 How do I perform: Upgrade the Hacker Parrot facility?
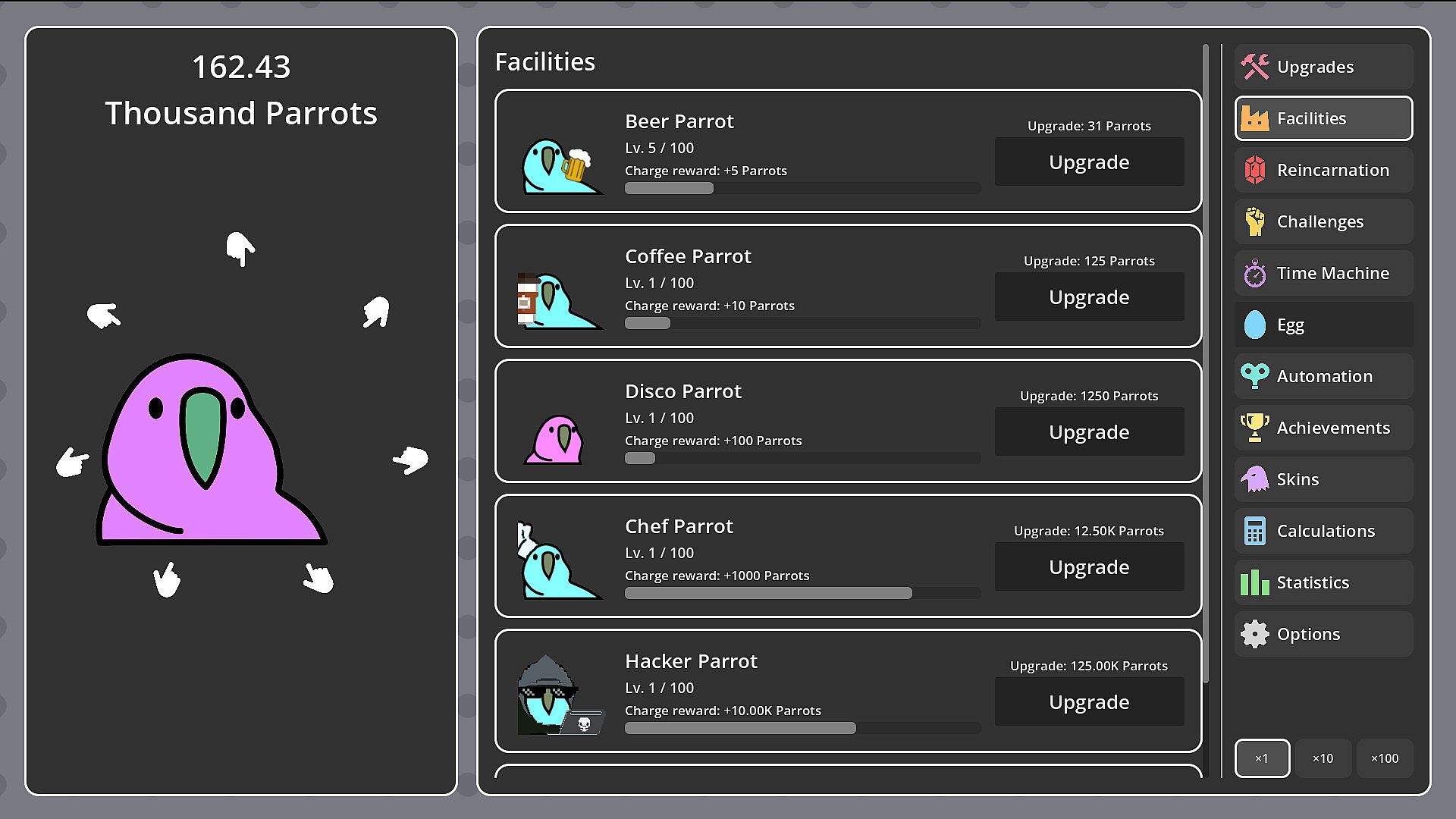click(1089, 701)
